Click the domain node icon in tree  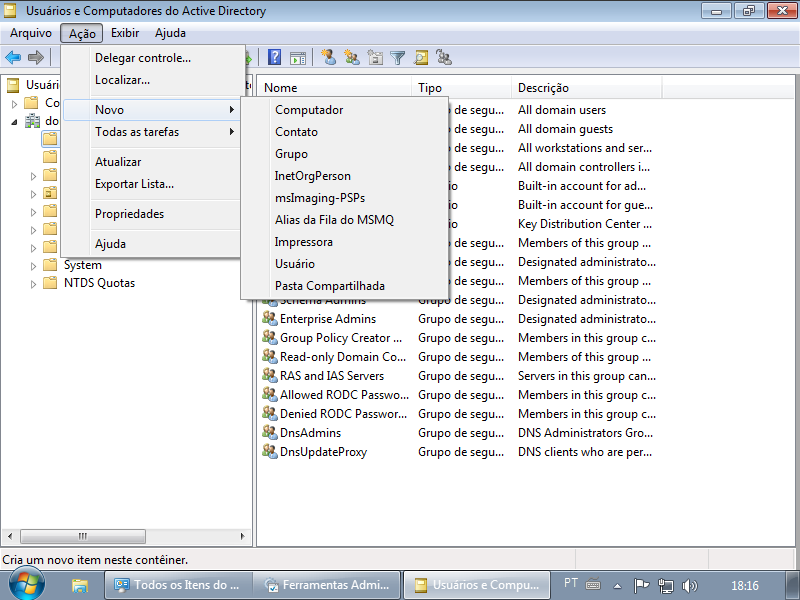coord(33,121)
